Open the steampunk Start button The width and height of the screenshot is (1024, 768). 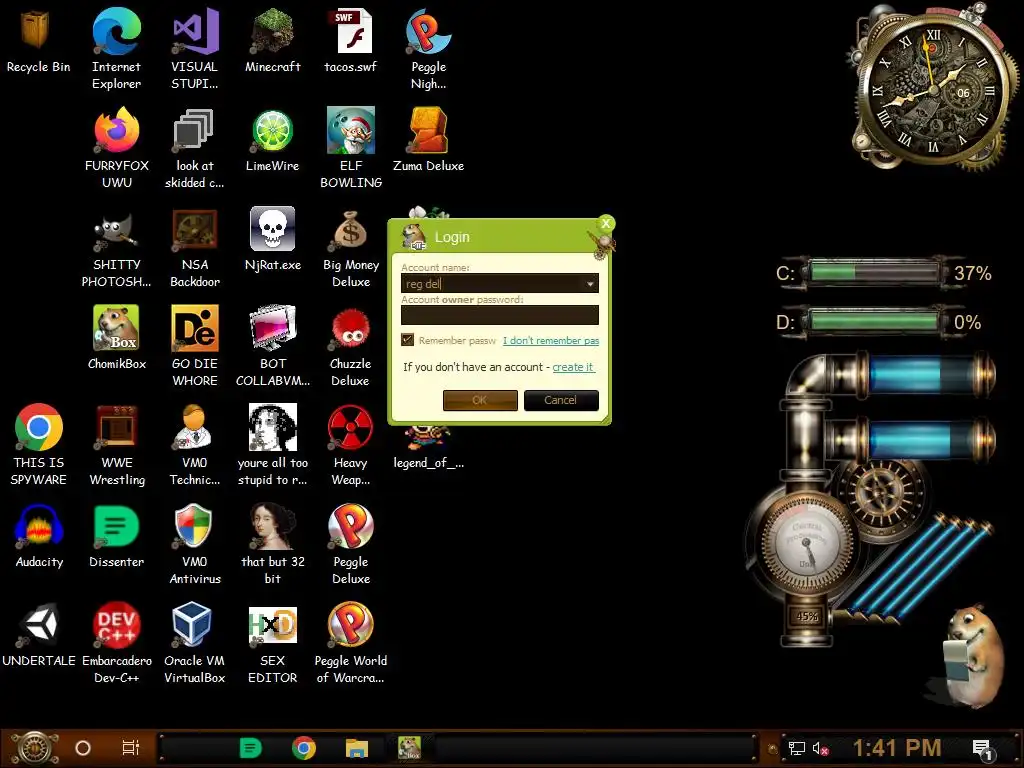coord(33,748)
